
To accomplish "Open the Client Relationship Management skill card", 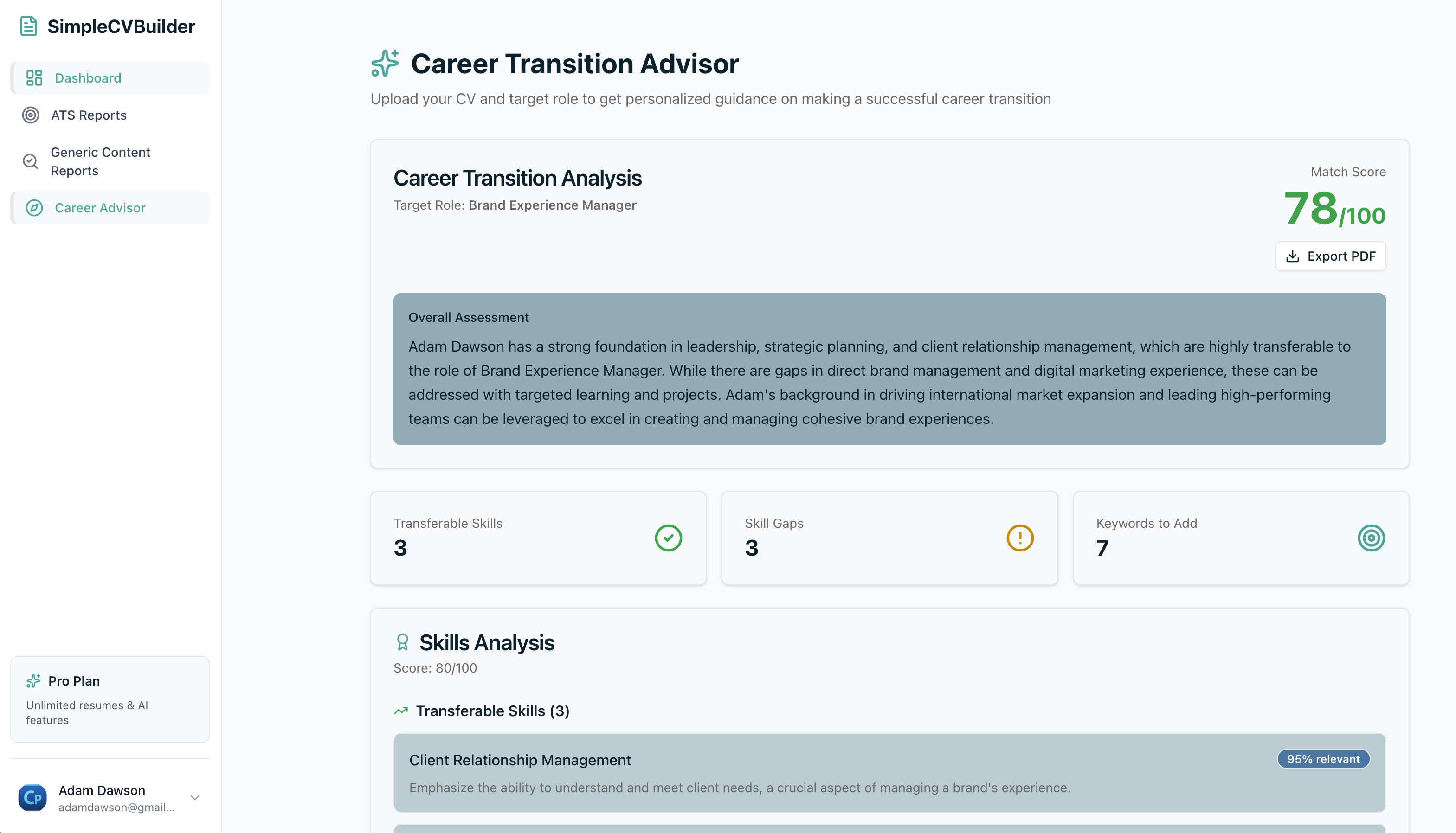I will pos(889,772).
